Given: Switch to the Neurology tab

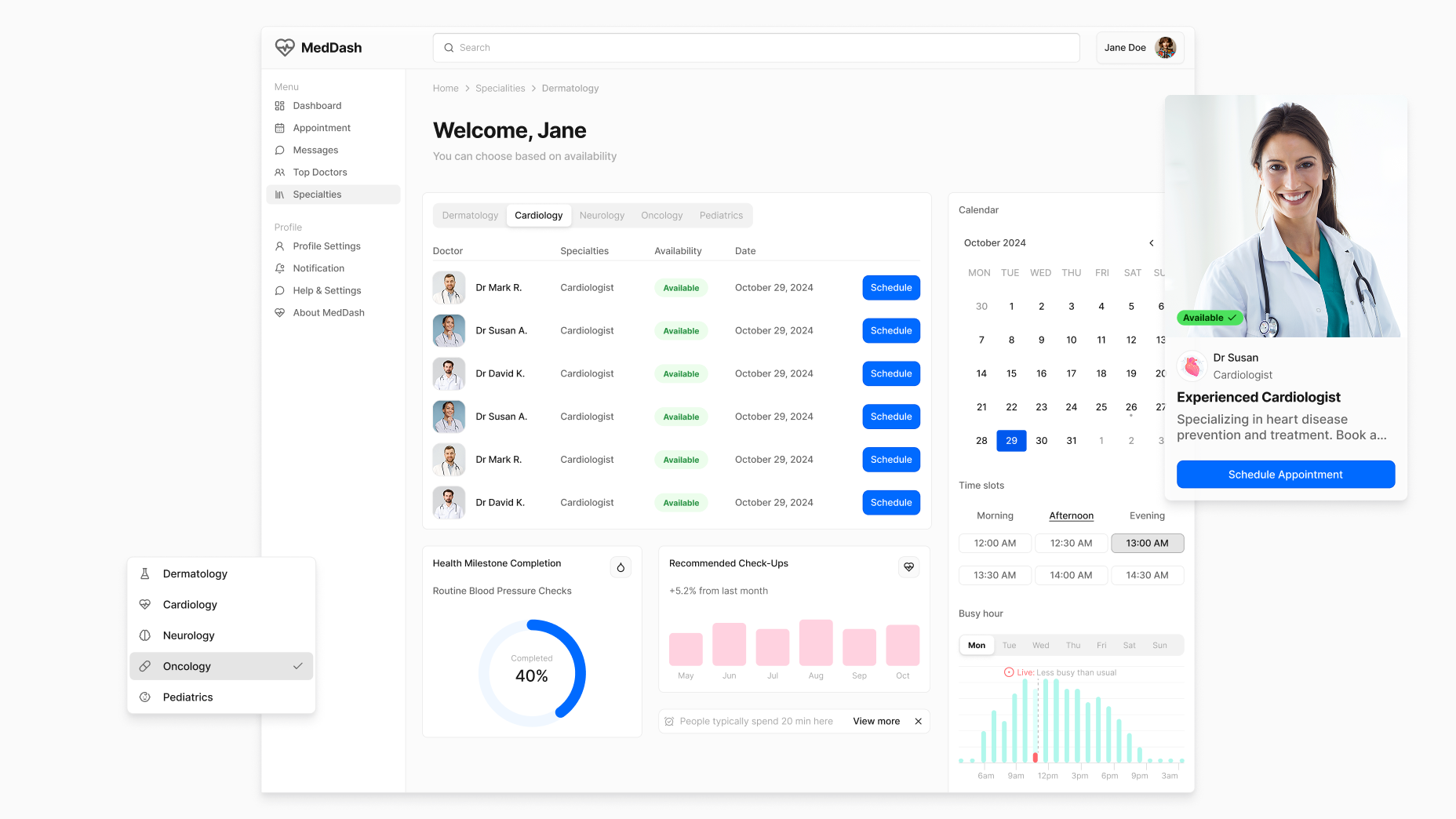Looking at the screenshot, I should click(602, 215).
